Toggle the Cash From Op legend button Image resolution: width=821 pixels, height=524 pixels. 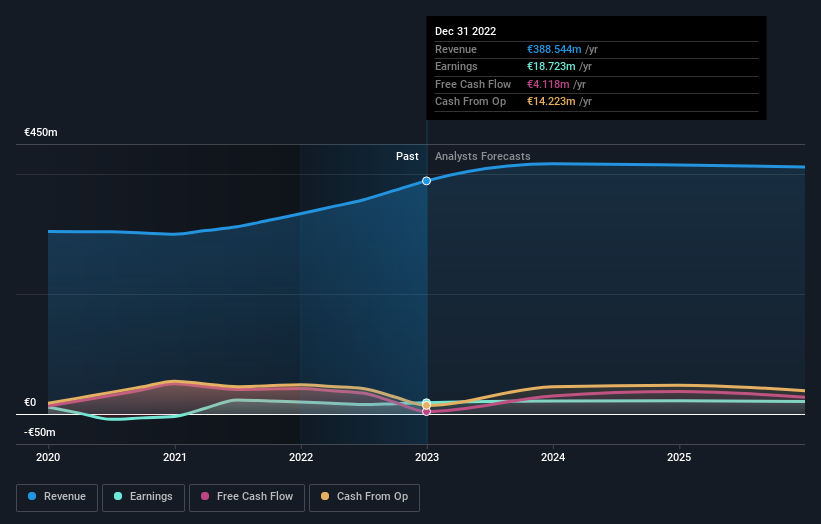pos(364,497)
